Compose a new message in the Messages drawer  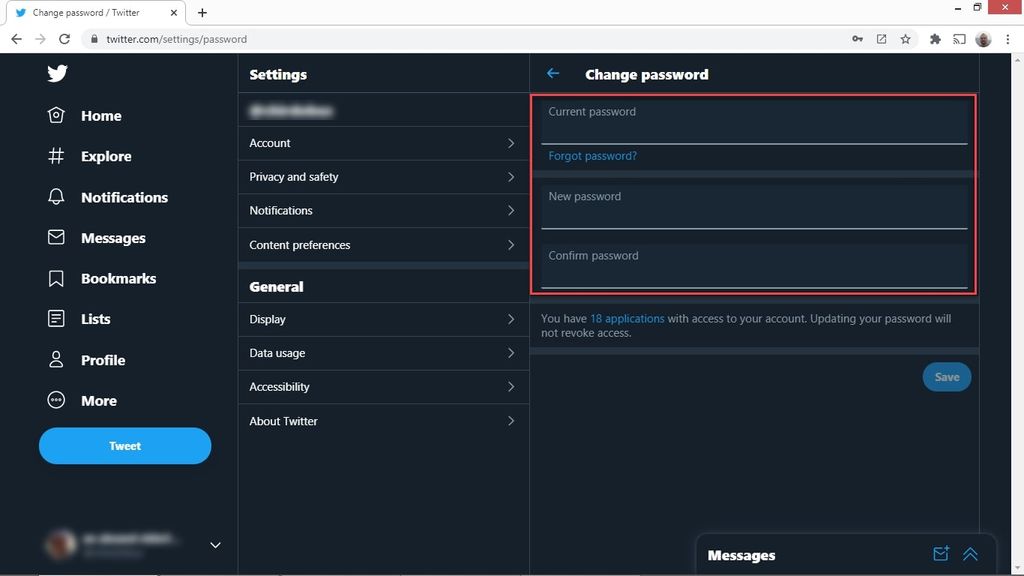[940, 553]
